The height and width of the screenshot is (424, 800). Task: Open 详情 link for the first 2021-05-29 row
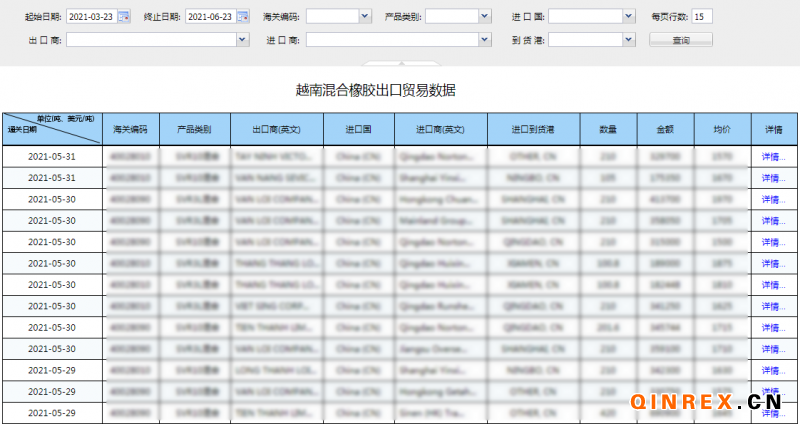click(x=774, y=369)
